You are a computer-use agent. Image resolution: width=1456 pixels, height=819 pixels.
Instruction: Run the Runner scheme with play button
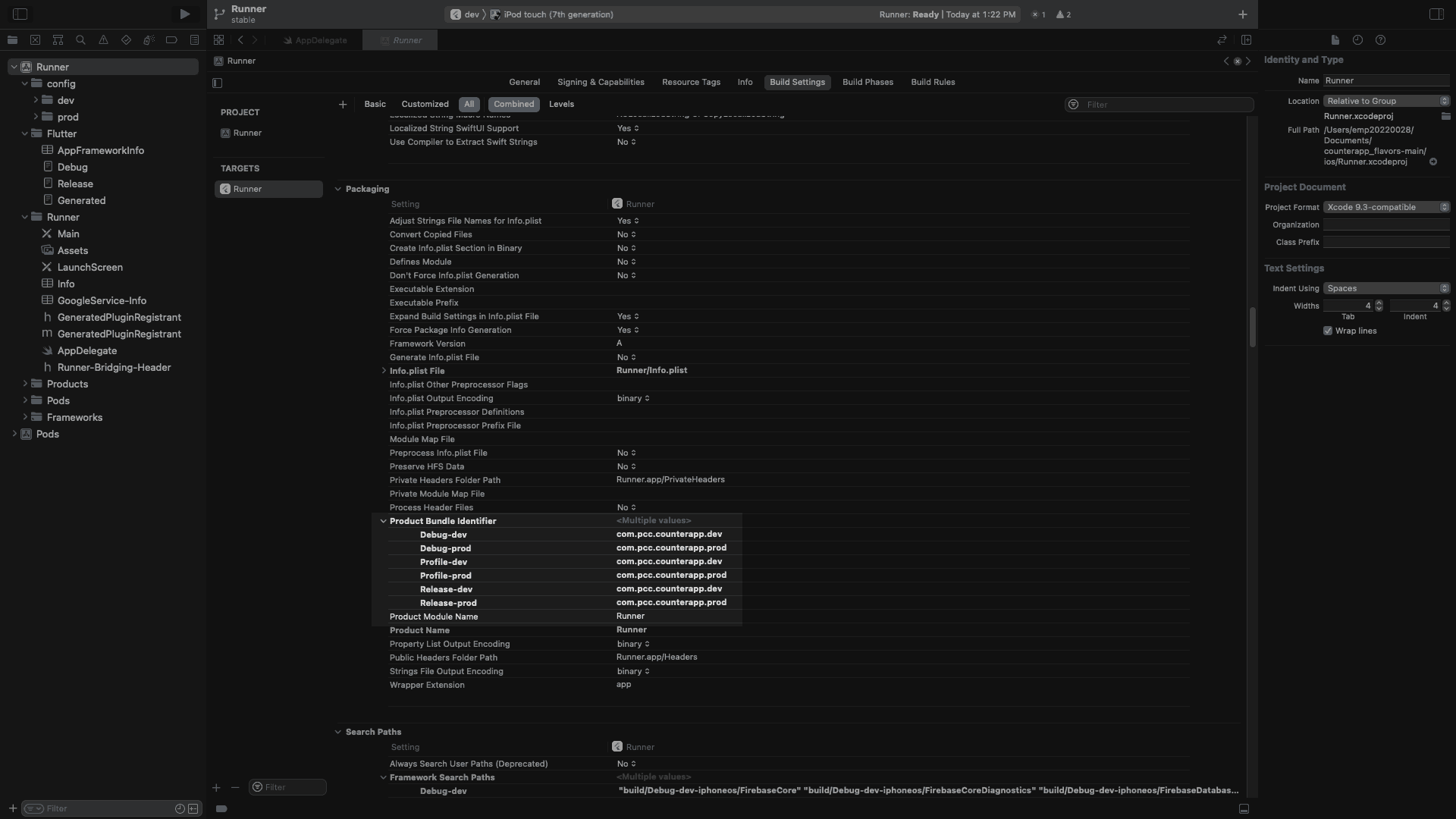pos(184,14)
